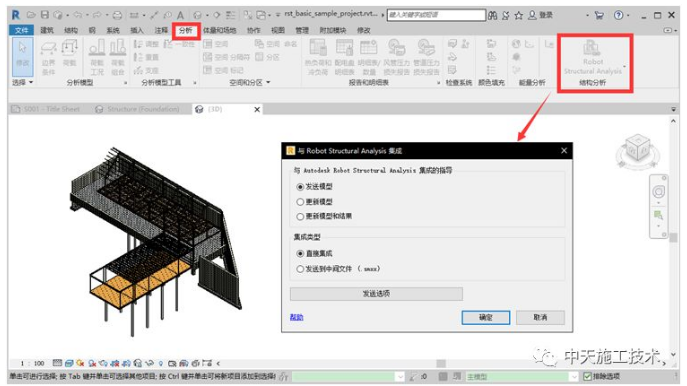Open the Reports and Schedules panel dialog launcher

pyautogui.click(x=439, y=83)
